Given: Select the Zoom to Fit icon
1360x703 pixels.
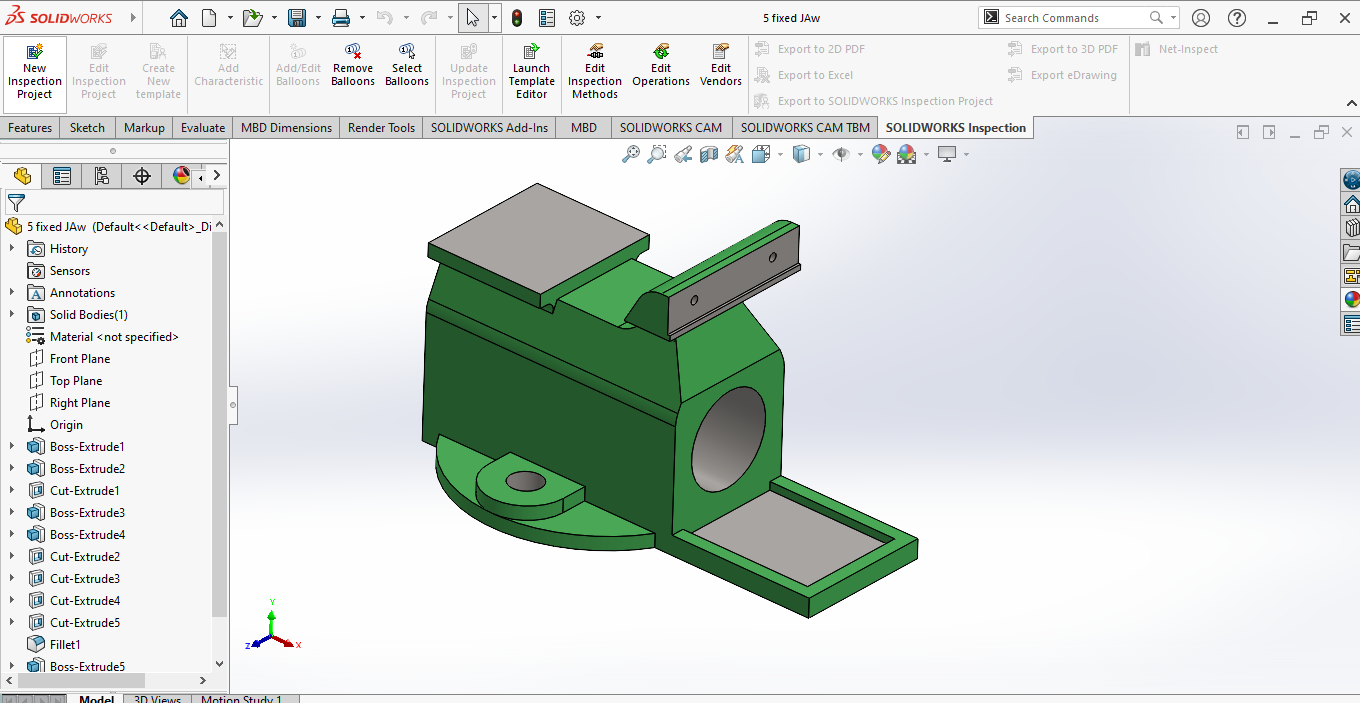Looking at the screenshot, I should point(631,154).
